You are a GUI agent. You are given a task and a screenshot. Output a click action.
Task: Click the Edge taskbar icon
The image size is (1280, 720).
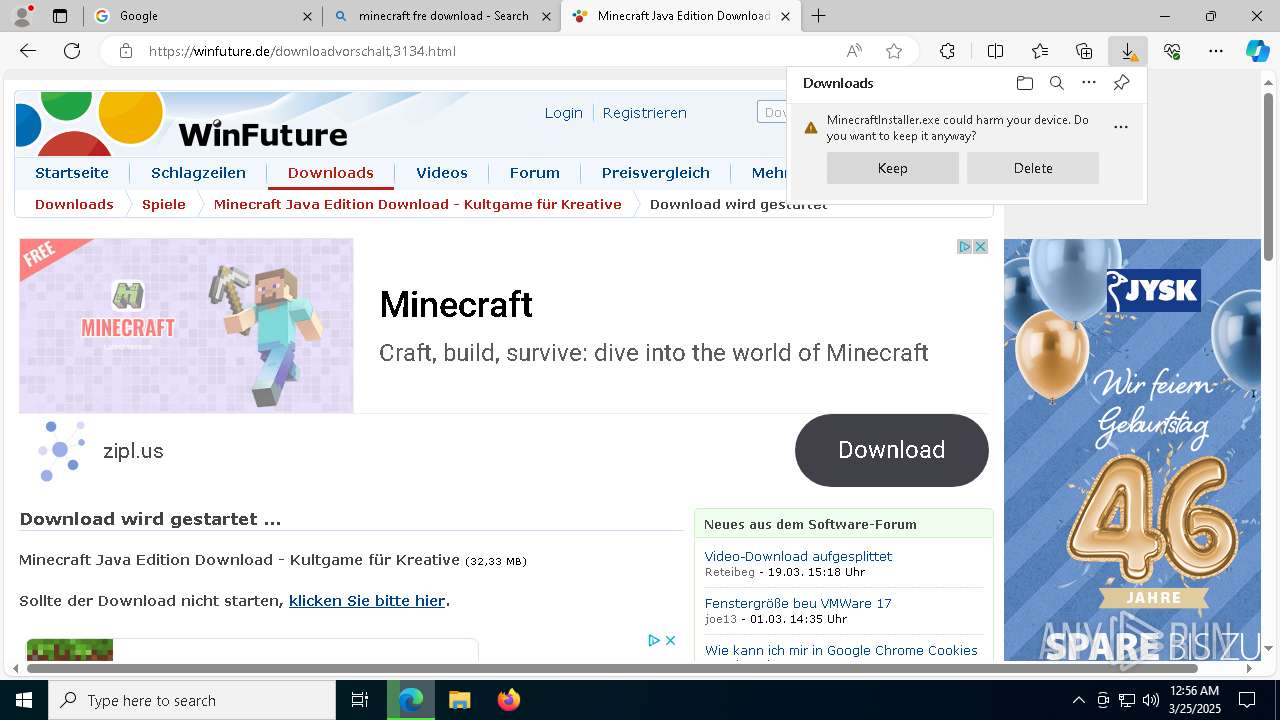411,700
